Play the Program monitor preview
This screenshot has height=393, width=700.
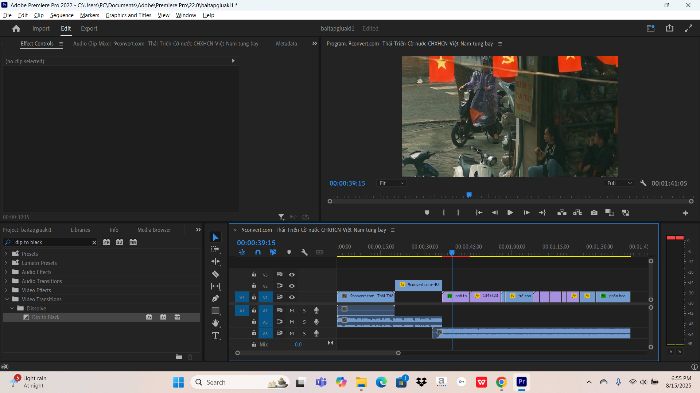[510, 213]
